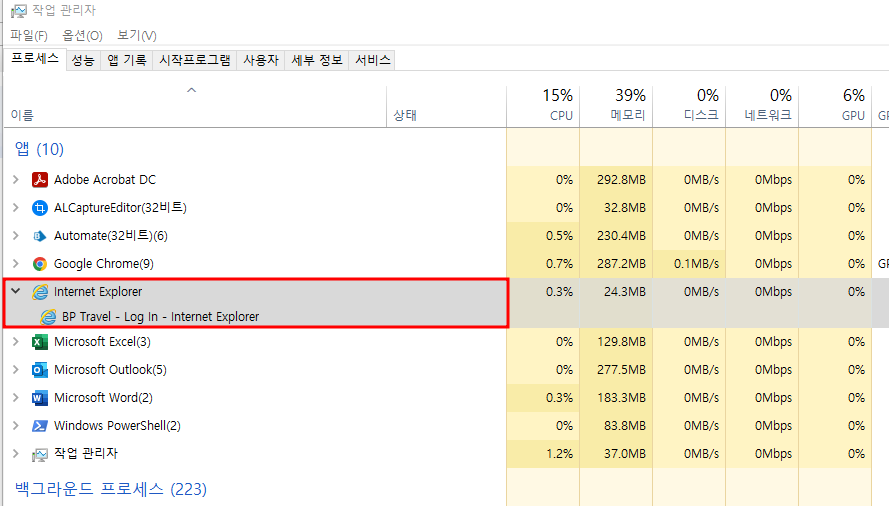Click the Microsoft Word icon
Image resolution: width=889 pixels, height=506 pixels.
(40, 398)
